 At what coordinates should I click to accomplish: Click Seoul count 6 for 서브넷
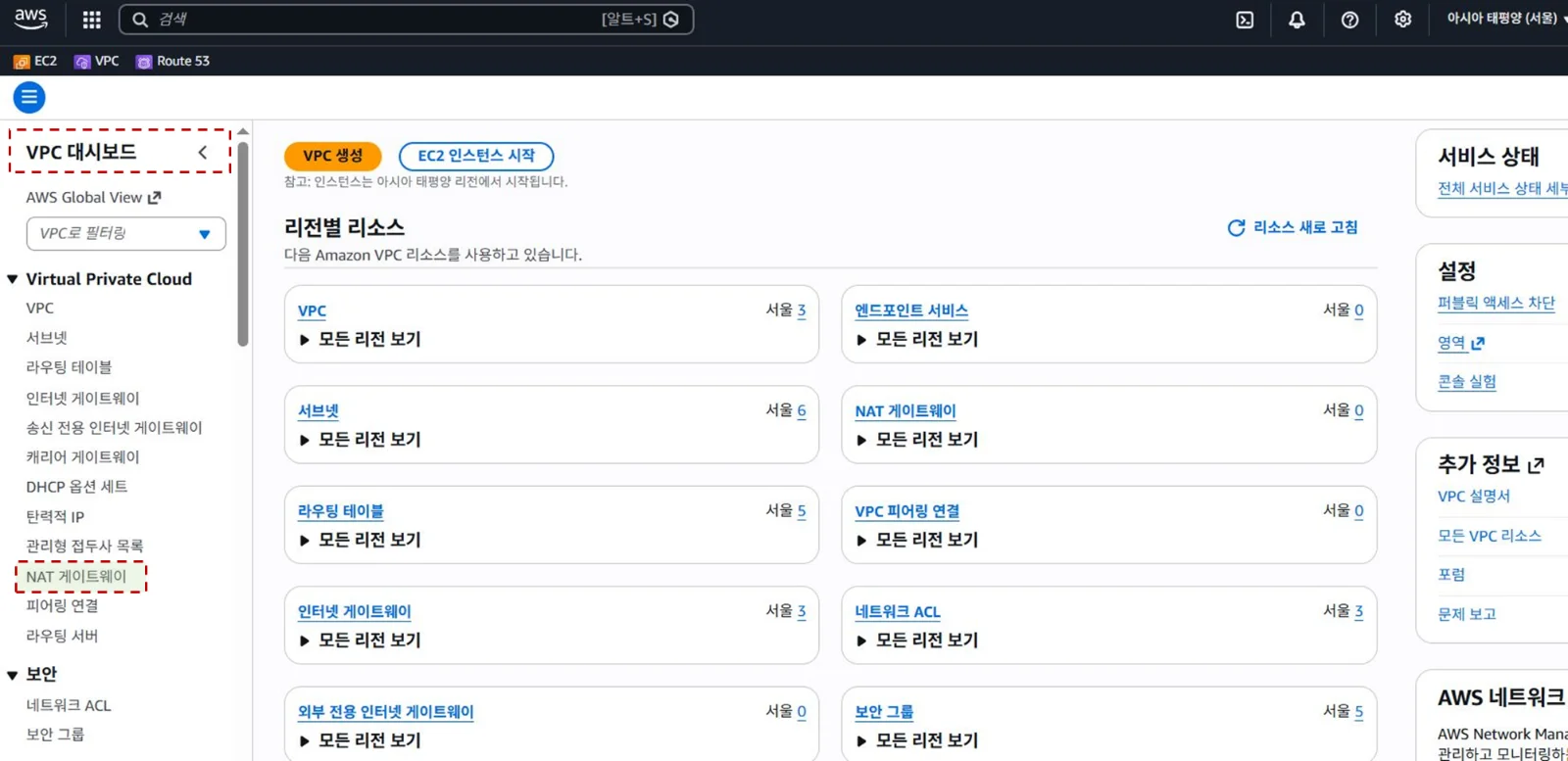point(802,410)
